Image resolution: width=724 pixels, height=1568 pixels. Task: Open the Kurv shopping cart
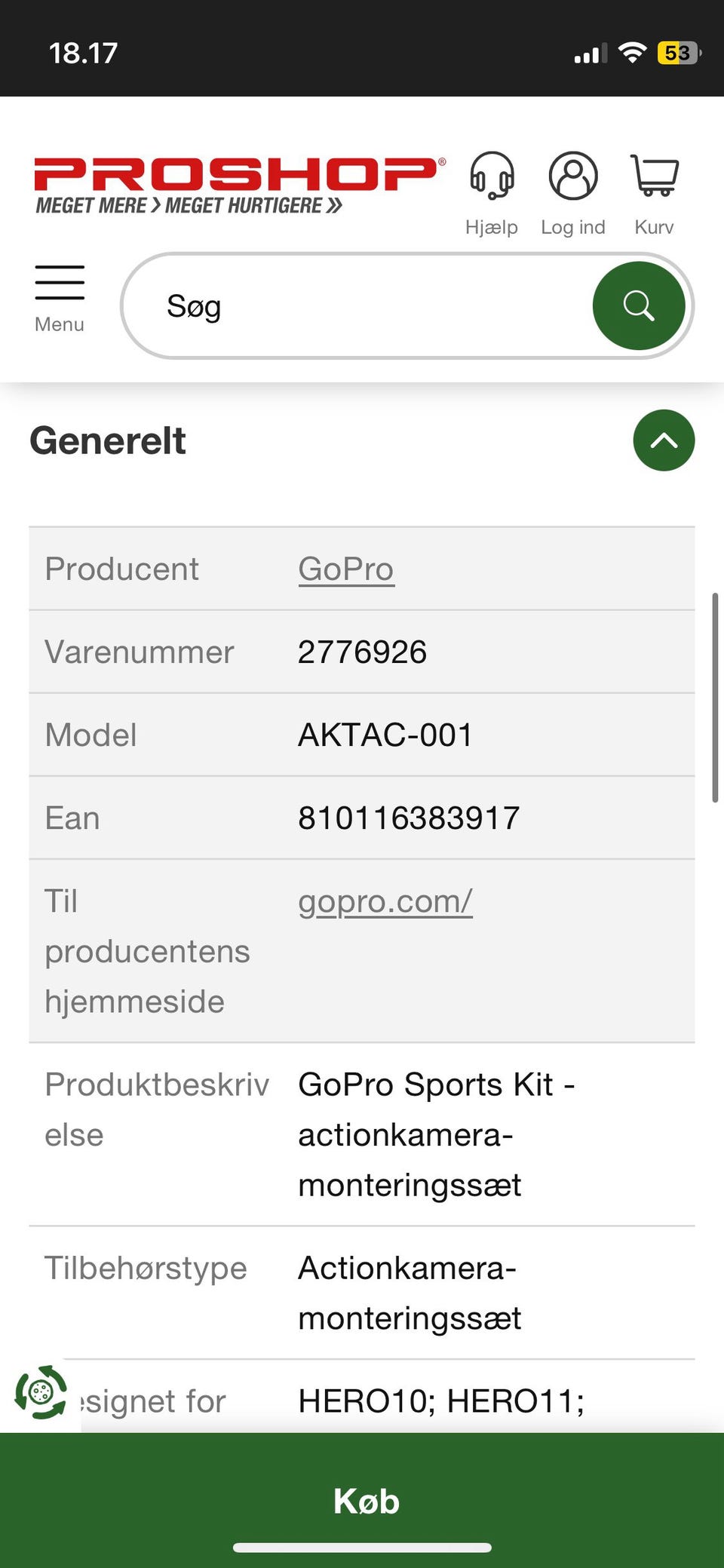654,176
